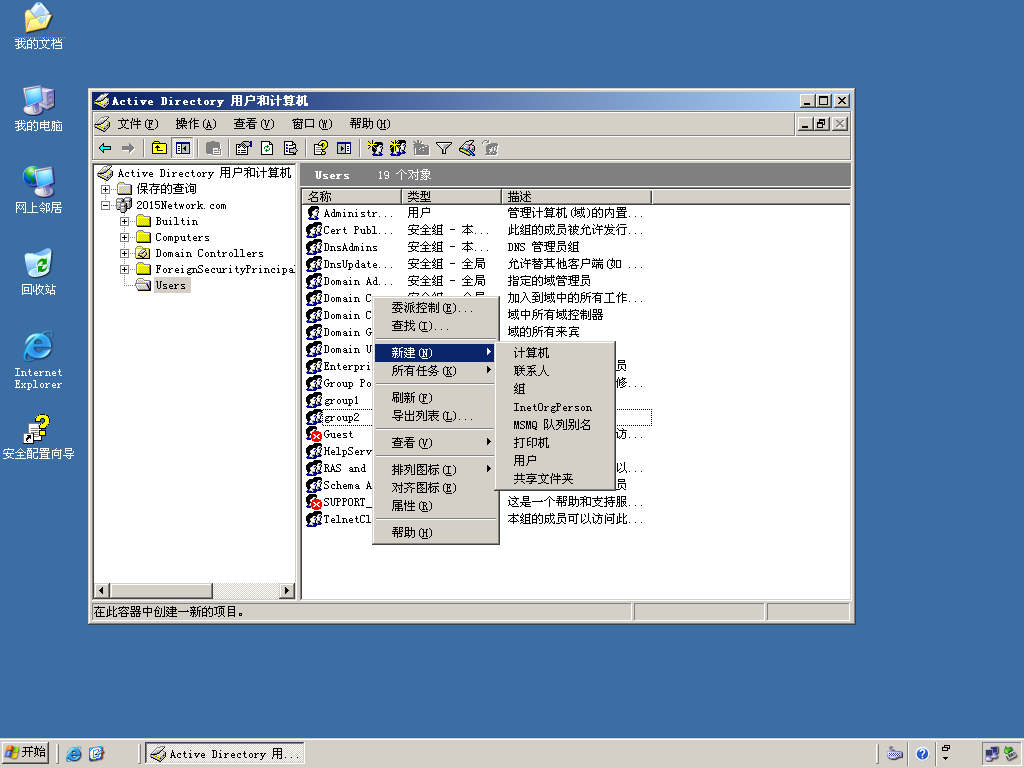This screenshot has height=768, width=1024.
Task: Open the 操作(A) menu
Action: [195, 124]
